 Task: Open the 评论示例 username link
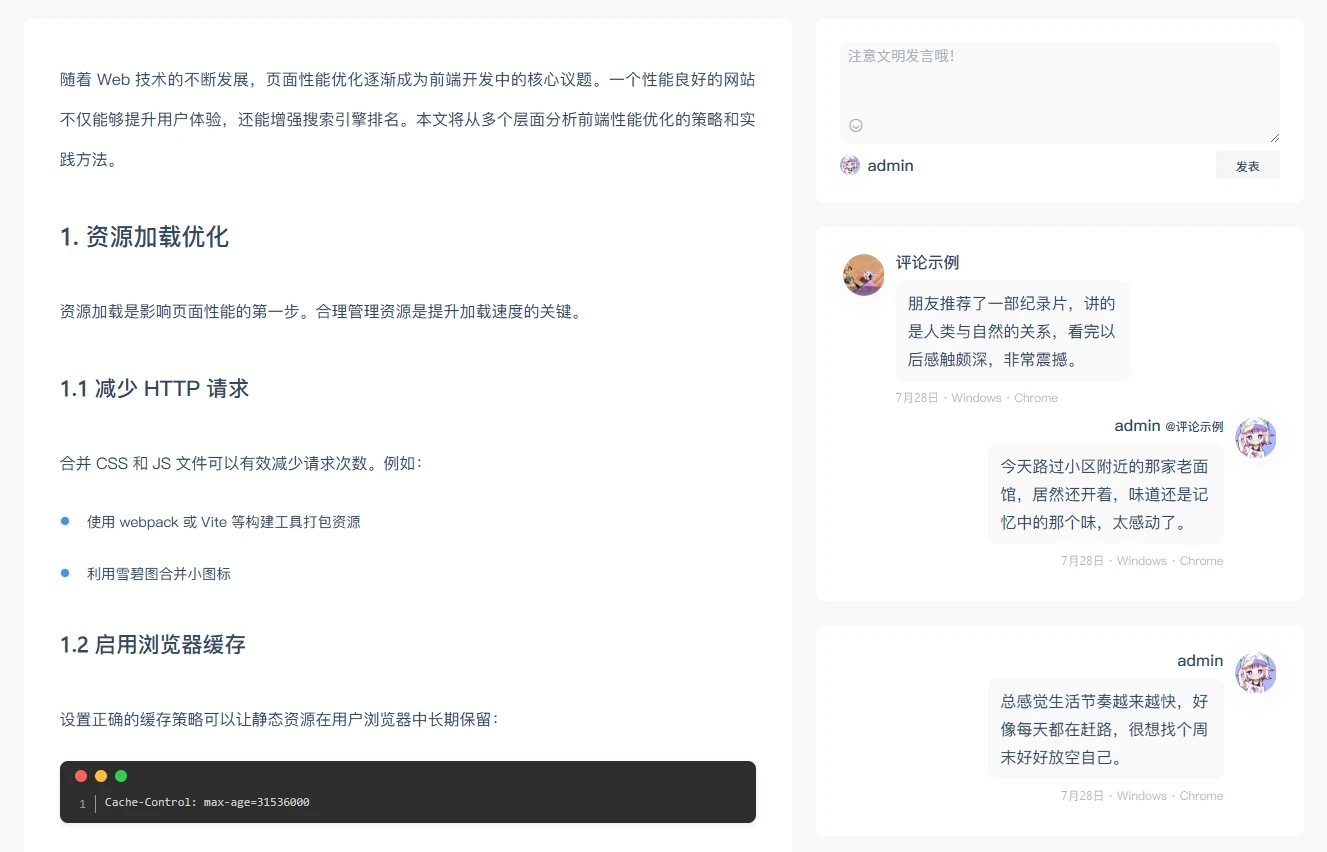click(x=927, y=263)
